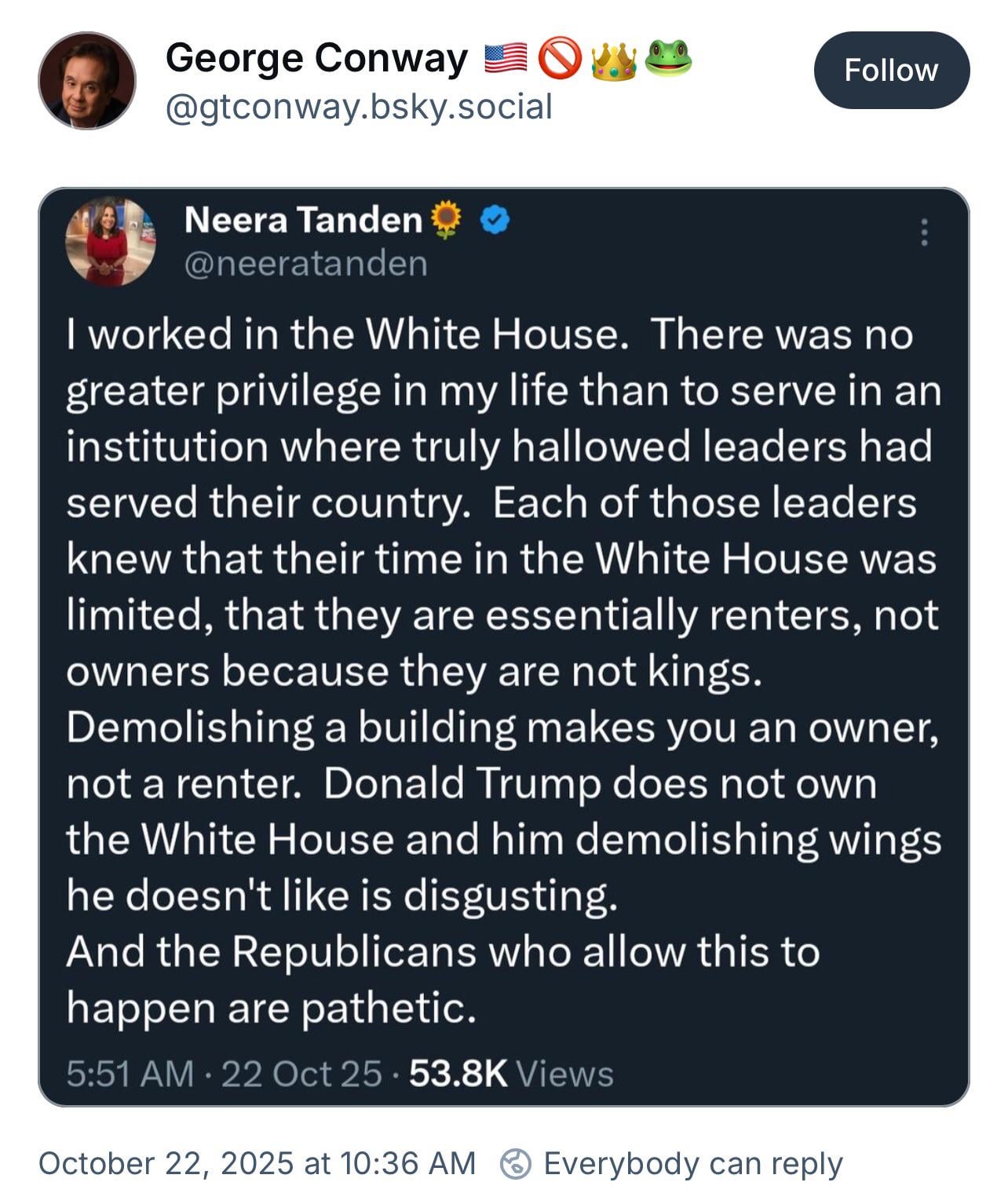Open George Conway's profile picture
The image size is (1008, 1204).
(87, 80)
